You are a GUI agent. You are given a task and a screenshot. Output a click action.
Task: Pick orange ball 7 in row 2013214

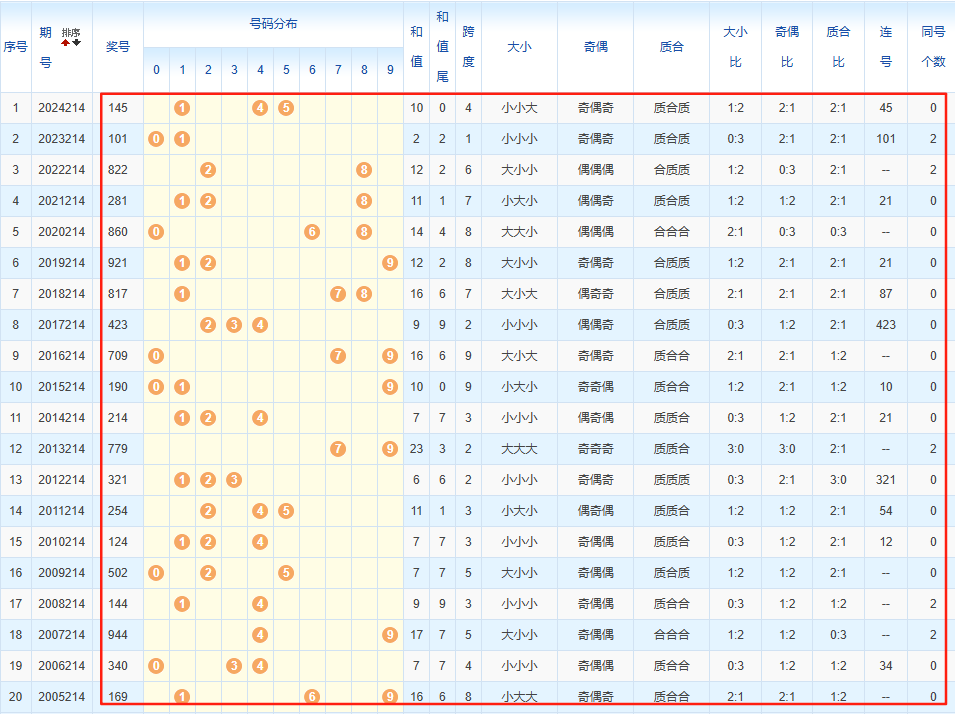[x=338, y=449]
